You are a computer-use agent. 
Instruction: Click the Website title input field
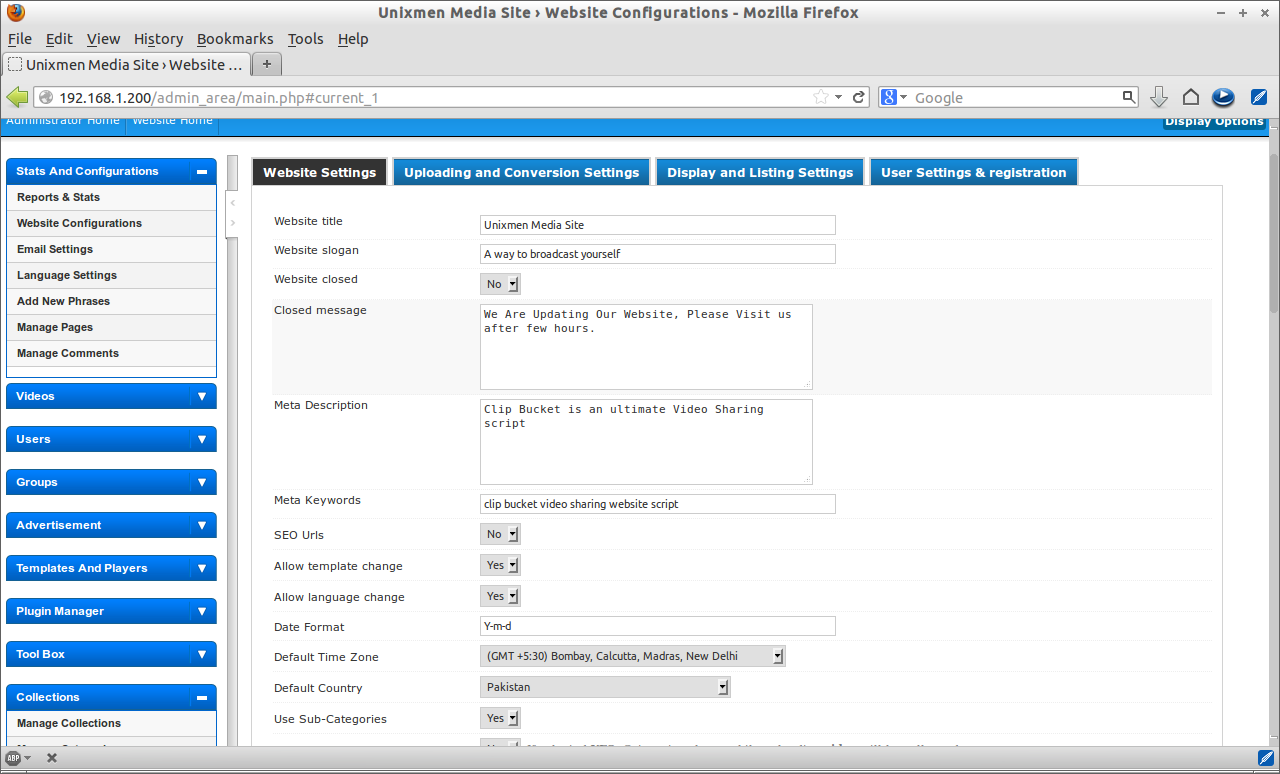click(658, 225)
